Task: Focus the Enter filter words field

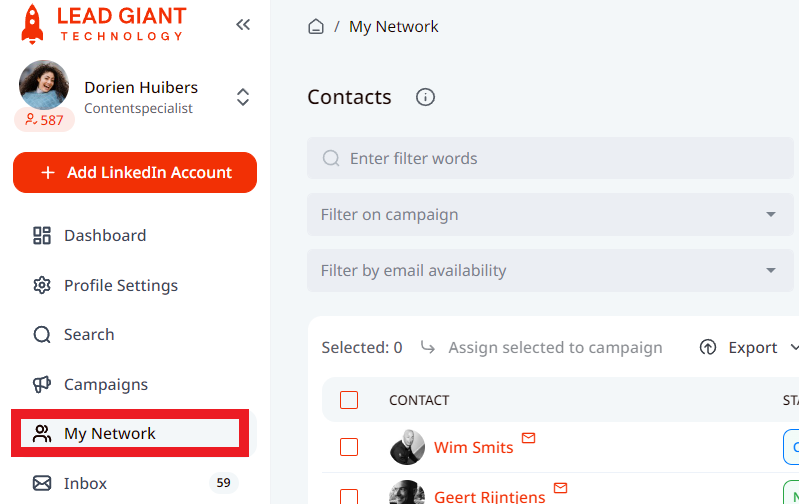Action: pos(550,158)
